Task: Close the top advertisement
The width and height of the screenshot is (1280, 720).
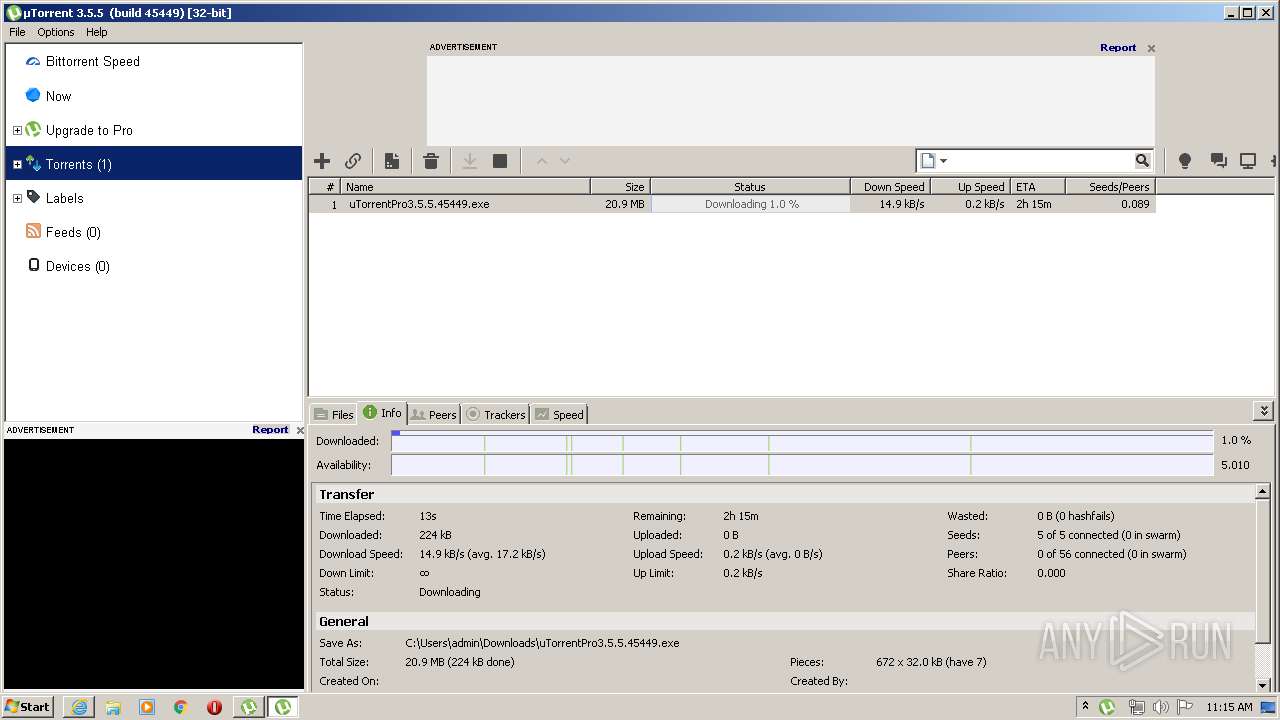Action: coord(1151,48)
